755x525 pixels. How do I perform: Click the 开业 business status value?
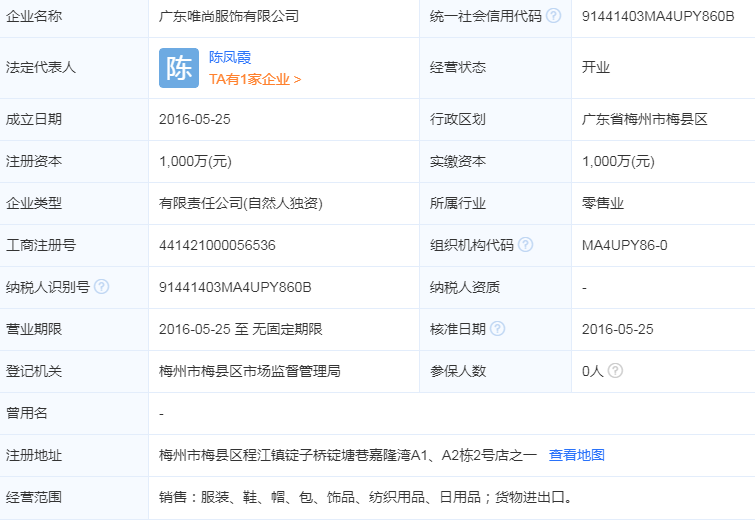[x=596, y=67]
